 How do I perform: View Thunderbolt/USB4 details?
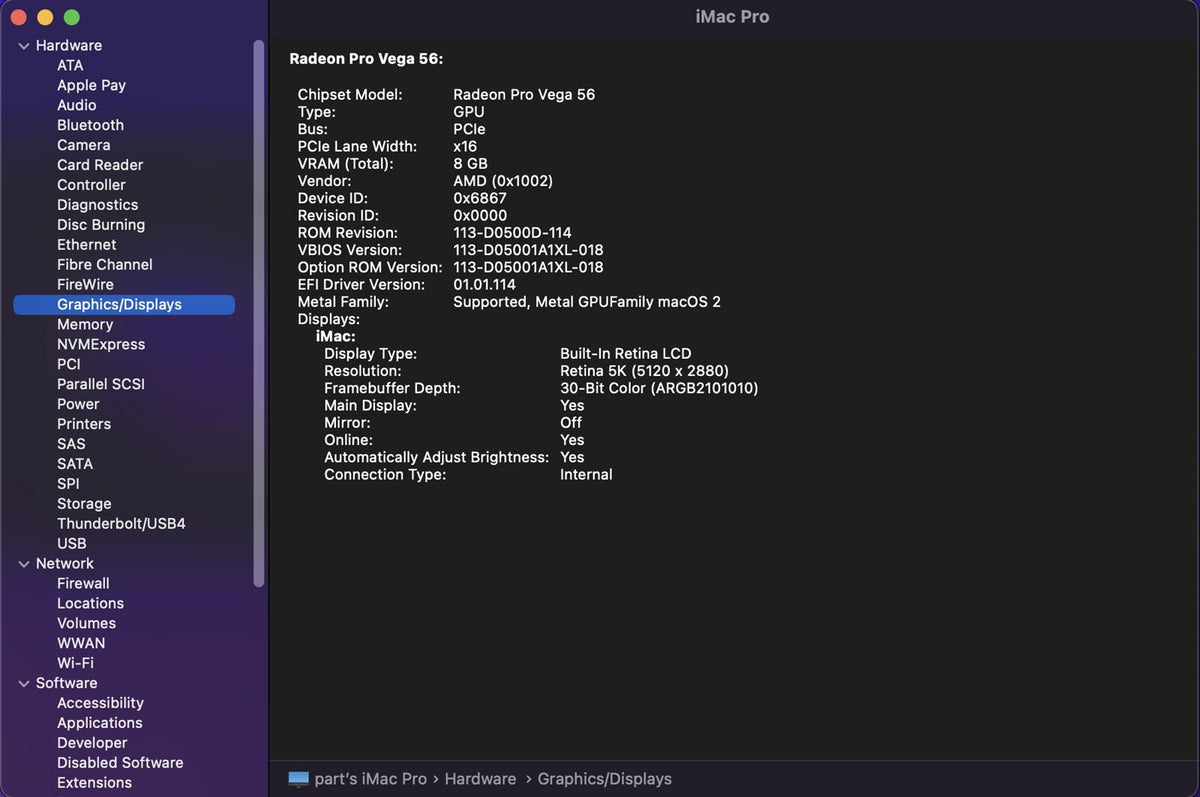121,523
